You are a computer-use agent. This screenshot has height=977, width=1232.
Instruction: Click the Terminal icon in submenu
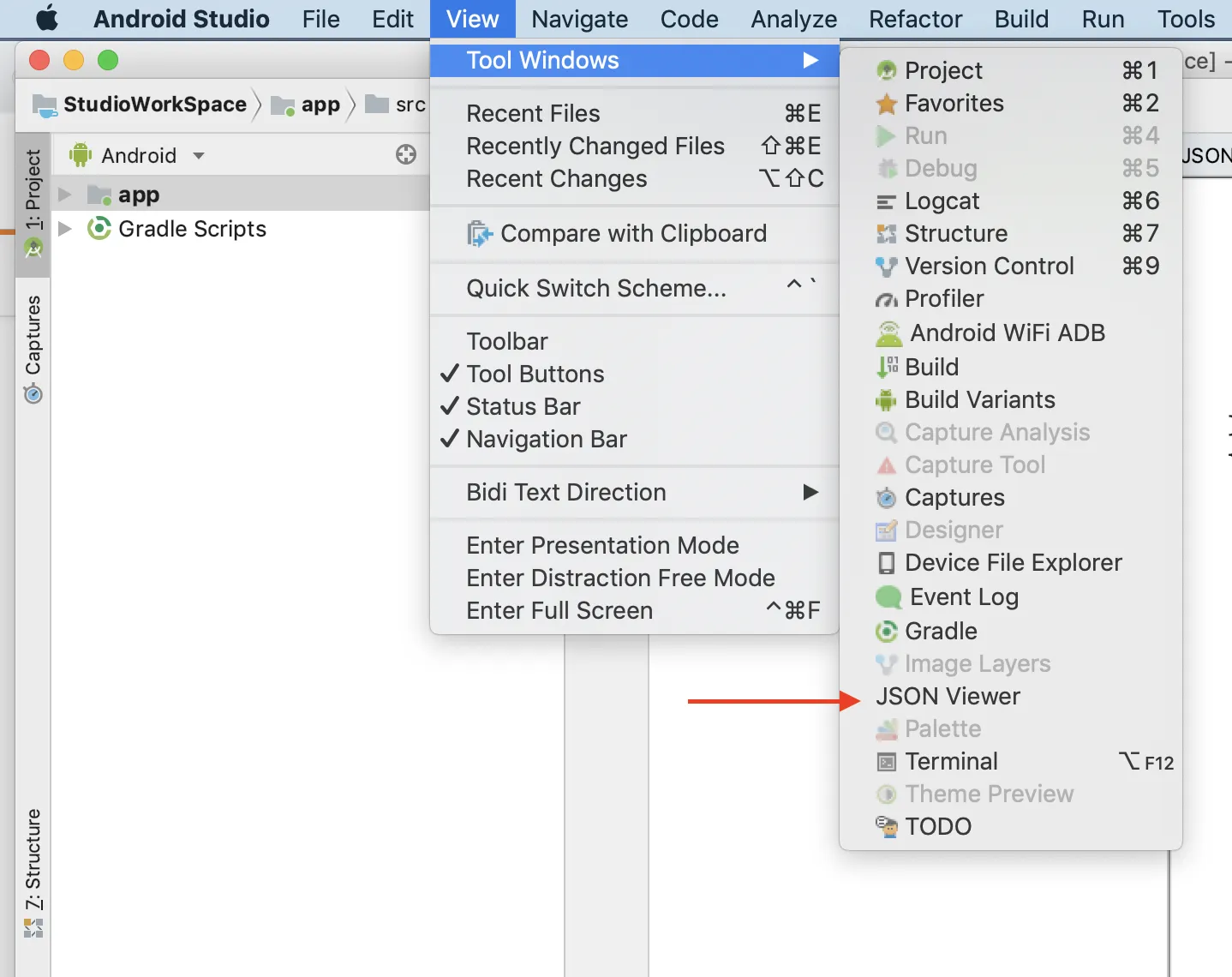(x=886, y=762)
